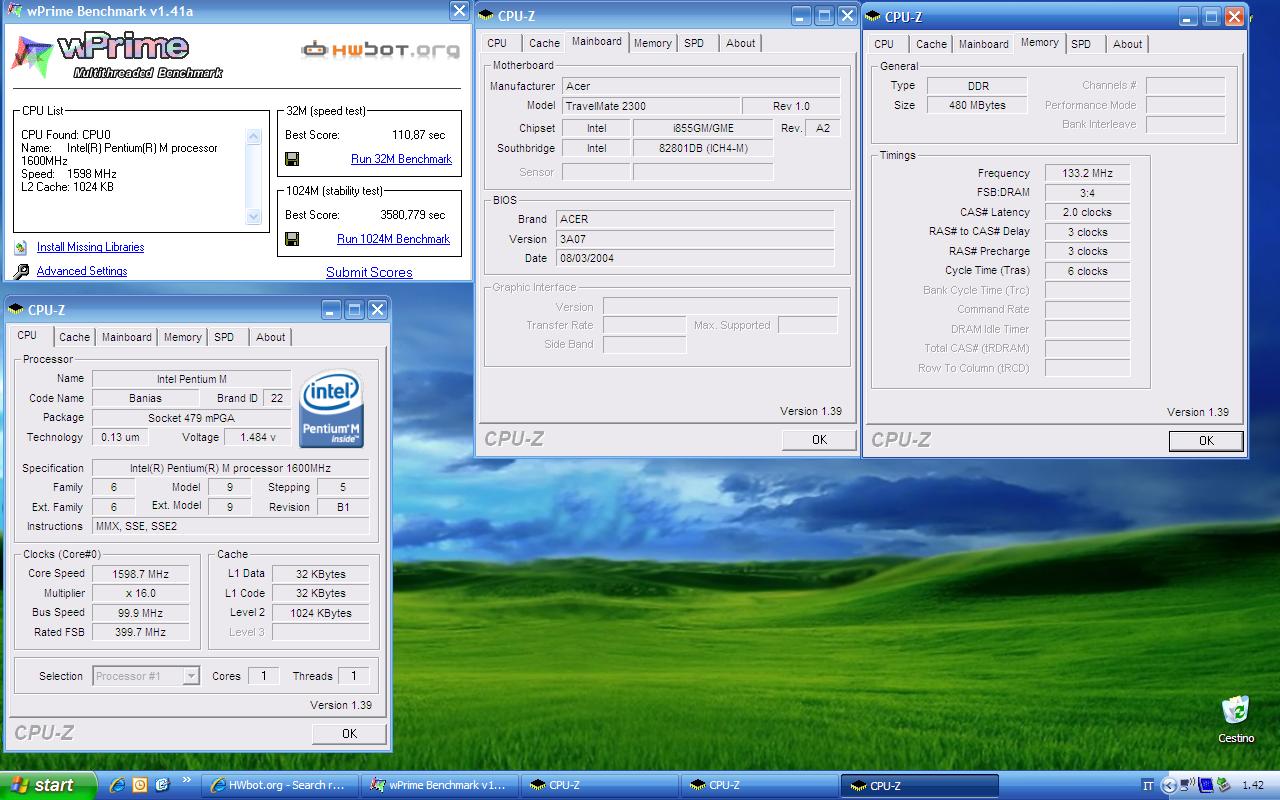Image resolution: width=1280 pixels, height=800 pixels.
Task: Click Submit Scores link
Action: point(369,272)
